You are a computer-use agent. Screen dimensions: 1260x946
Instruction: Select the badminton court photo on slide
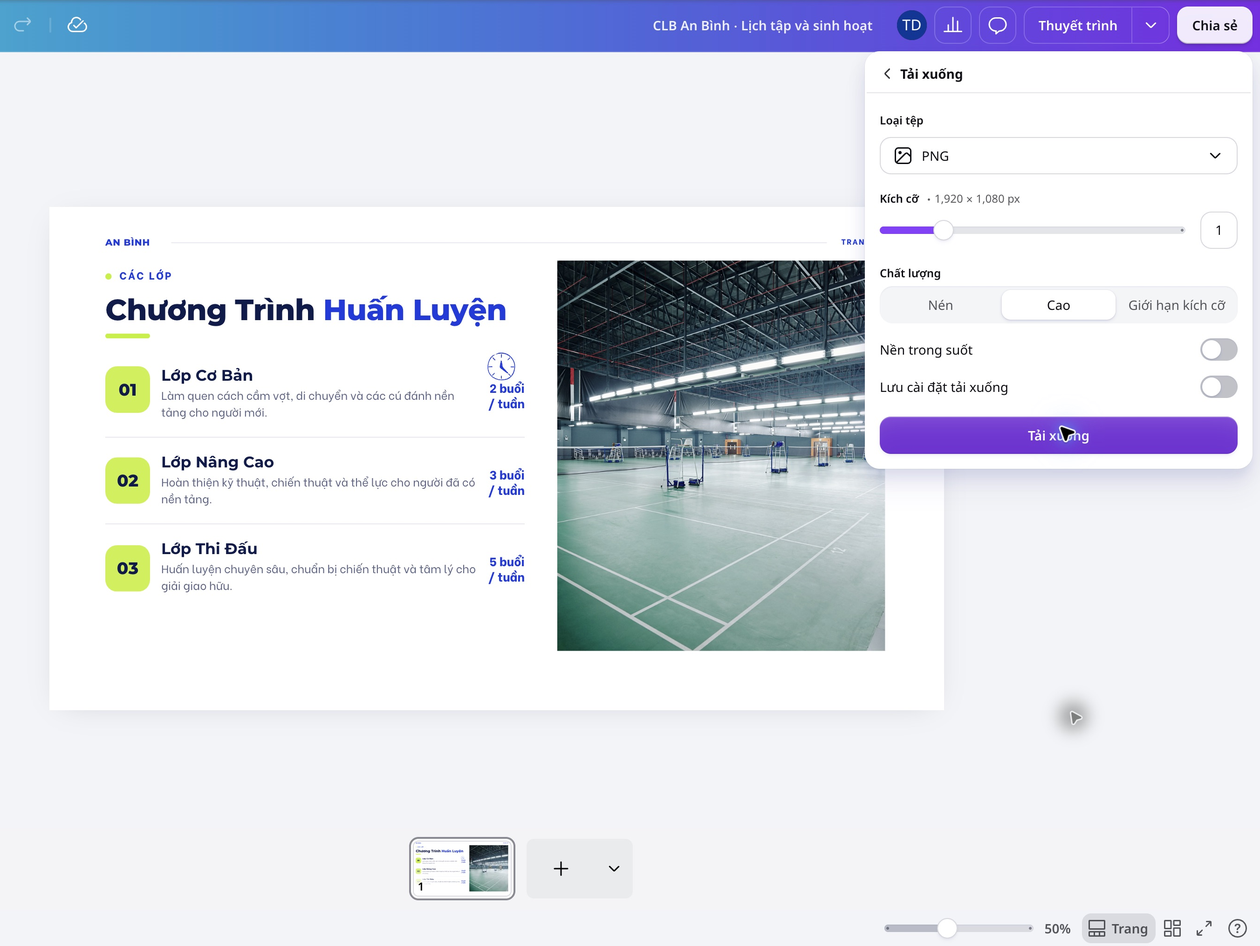[x=720, y=456]
